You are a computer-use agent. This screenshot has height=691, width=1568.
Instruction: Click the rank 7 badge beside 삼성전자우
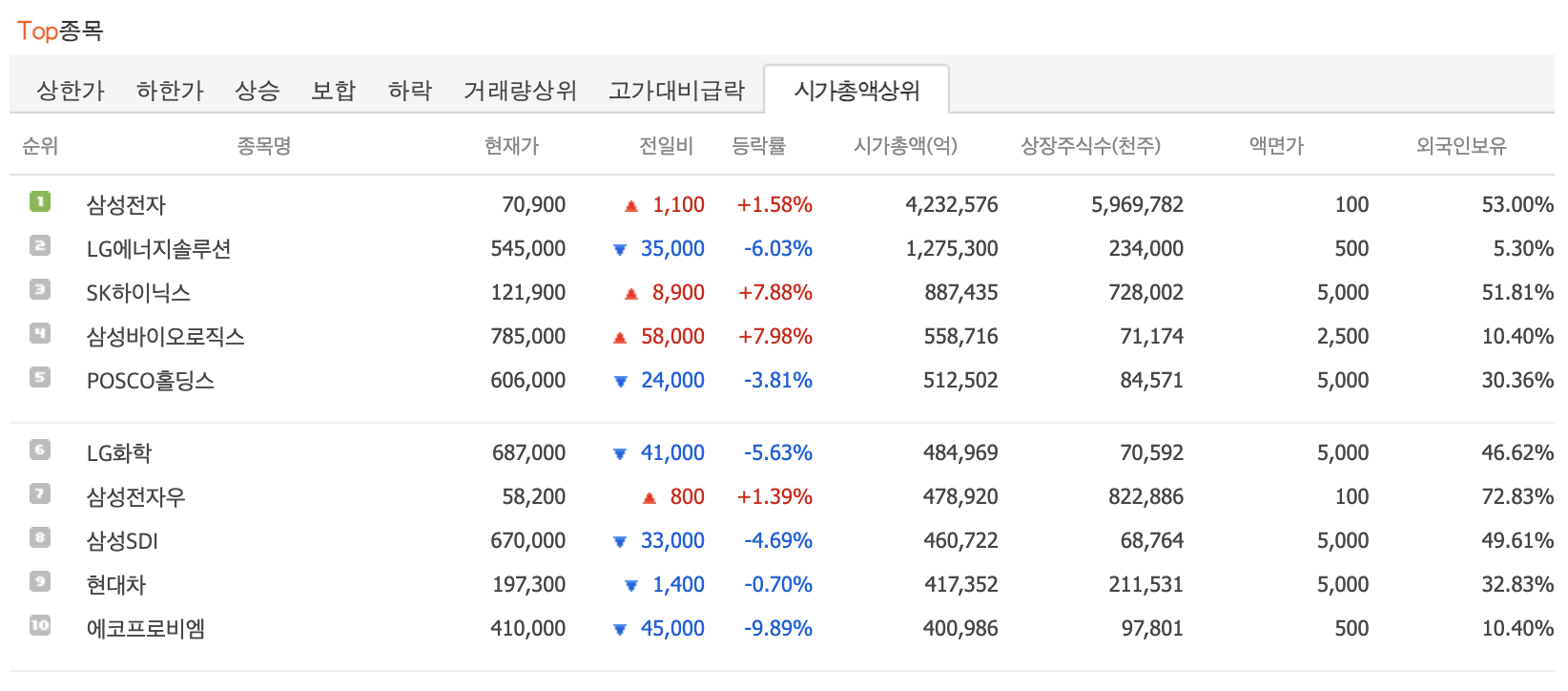pyautogui.click(x=39, y=493)
